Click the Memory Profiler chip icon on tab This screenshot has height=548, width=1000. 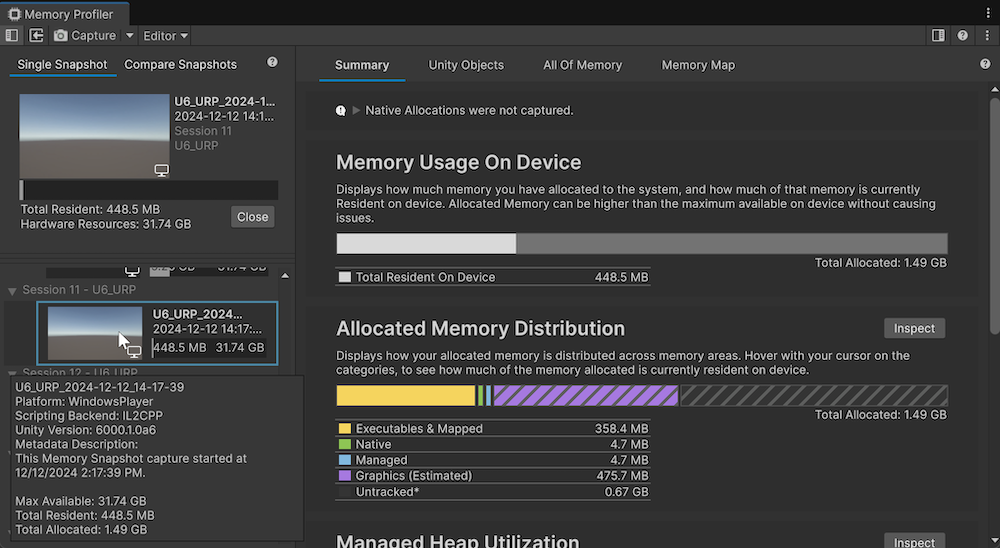click(14, 14)
